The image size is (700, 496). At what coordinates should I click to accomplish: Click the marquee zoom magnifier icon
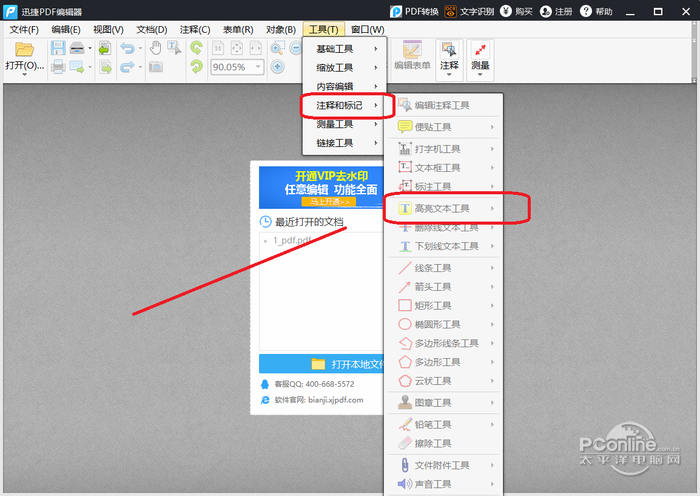(277, 48)
